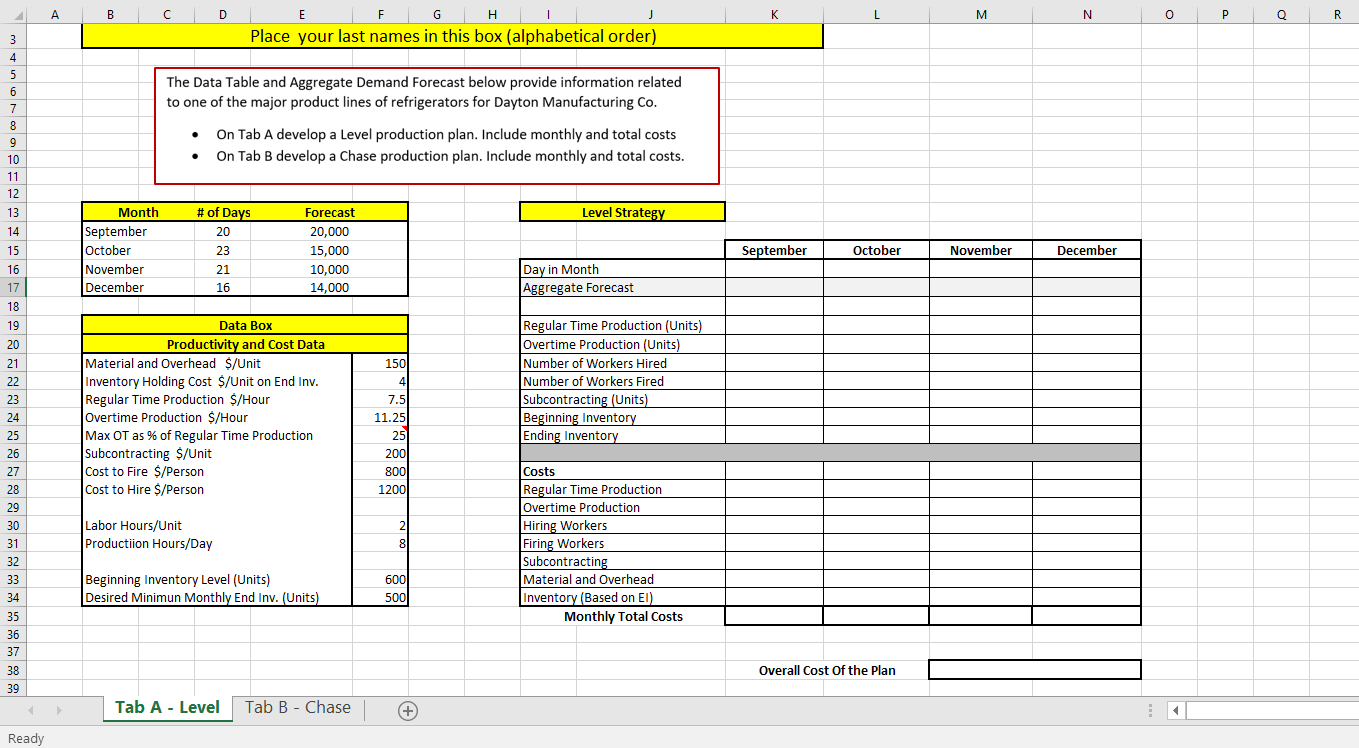
Task: Click the left sheet navigation arrow
Action: (30, 708)
